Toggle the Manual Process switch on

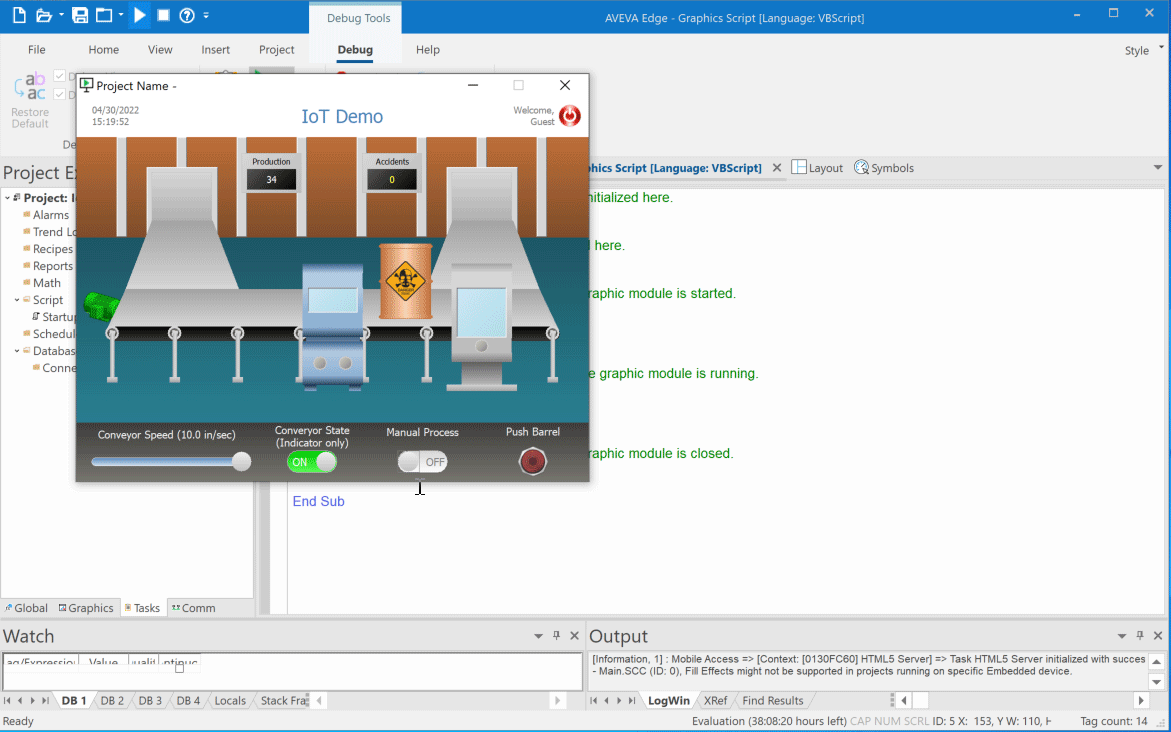point(422,462)
